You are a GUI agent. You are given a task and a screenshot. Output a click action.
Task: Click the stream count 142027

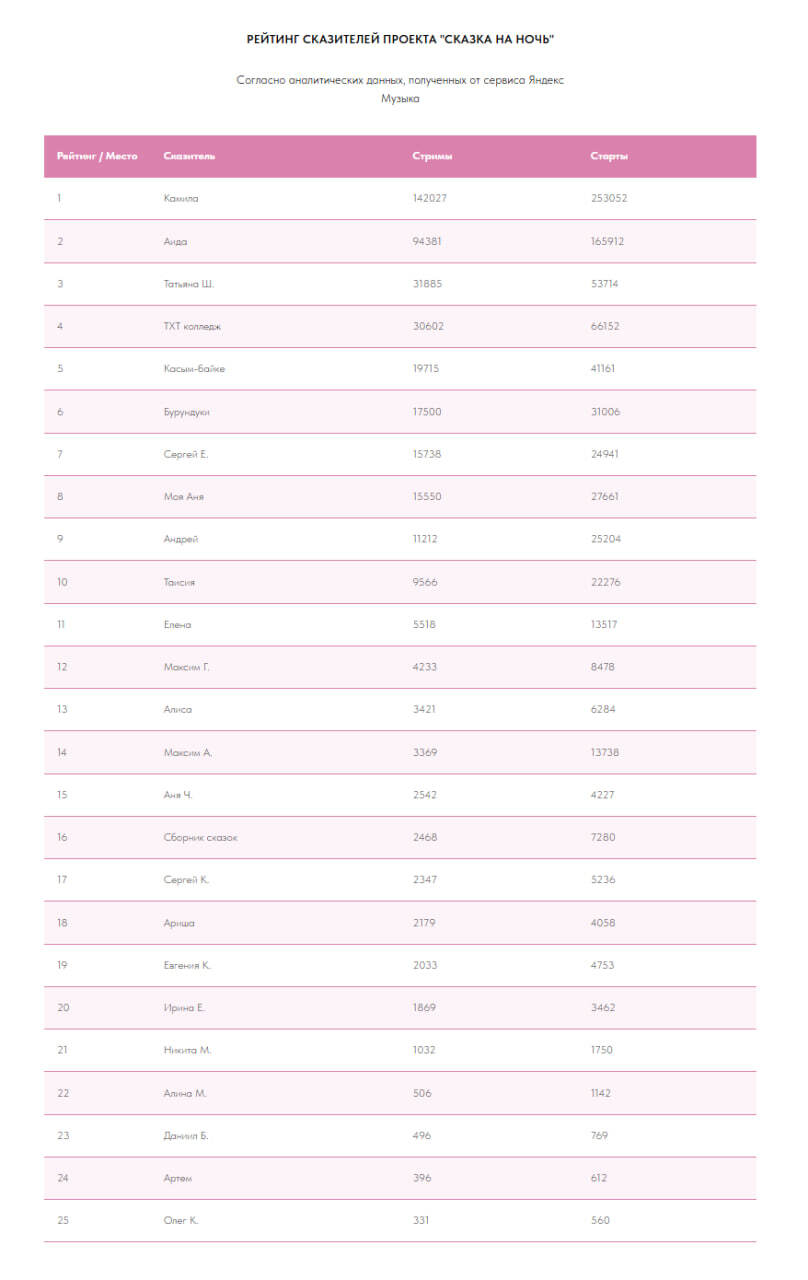point(429,198)
